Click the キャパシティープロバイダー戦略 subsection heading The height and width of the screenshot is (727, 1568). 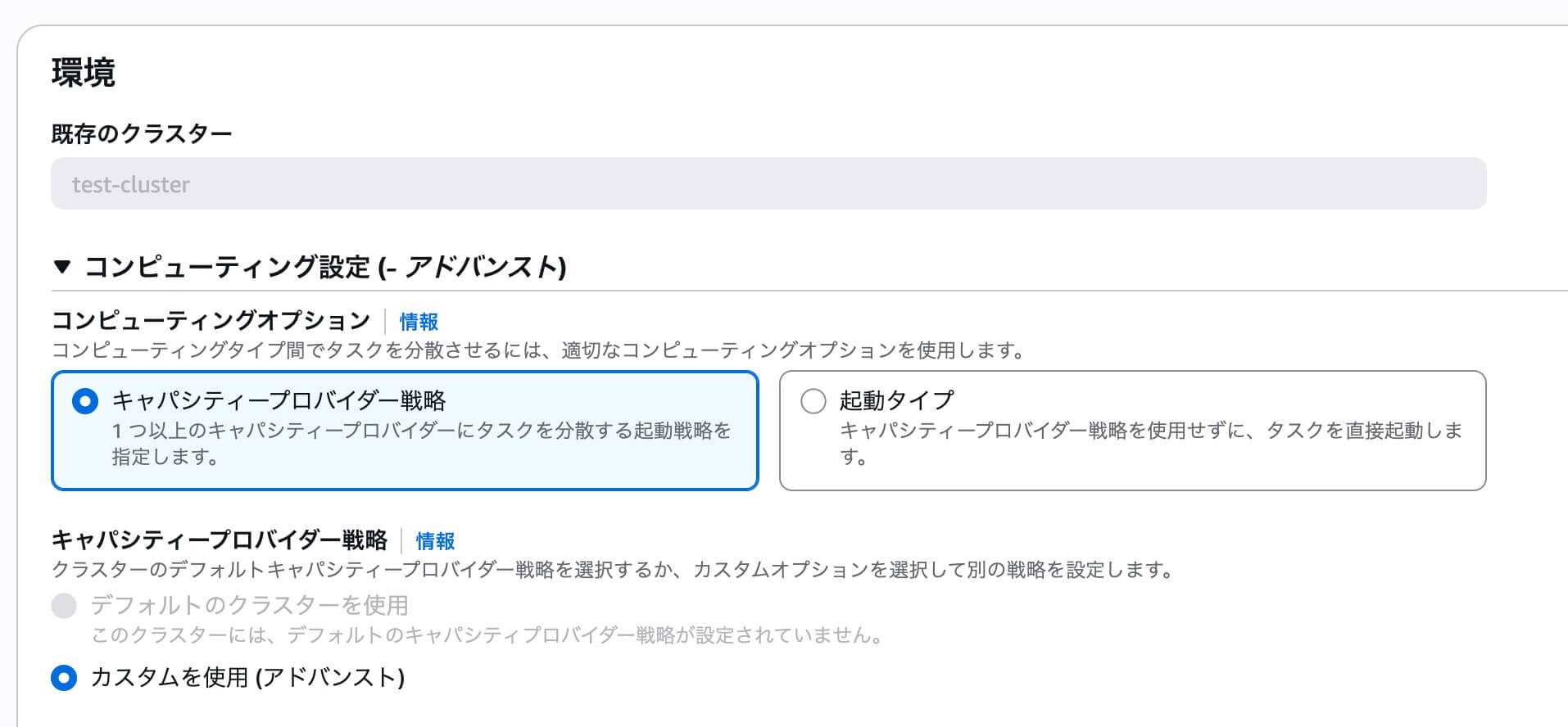(221, 540)
